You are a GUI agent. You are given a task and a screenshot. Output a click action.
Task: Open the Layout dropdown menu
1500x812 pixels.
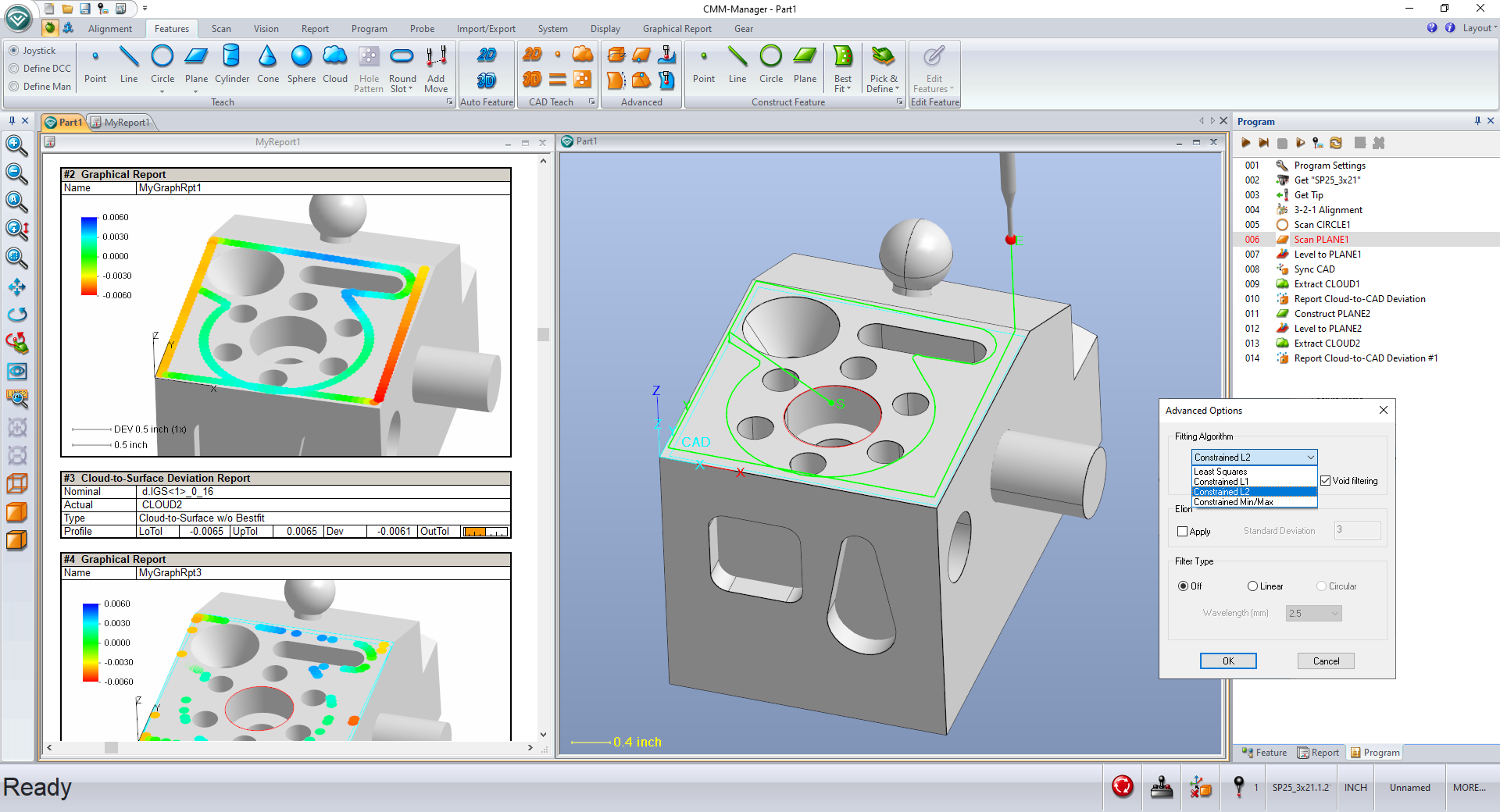coord(1480,28)
